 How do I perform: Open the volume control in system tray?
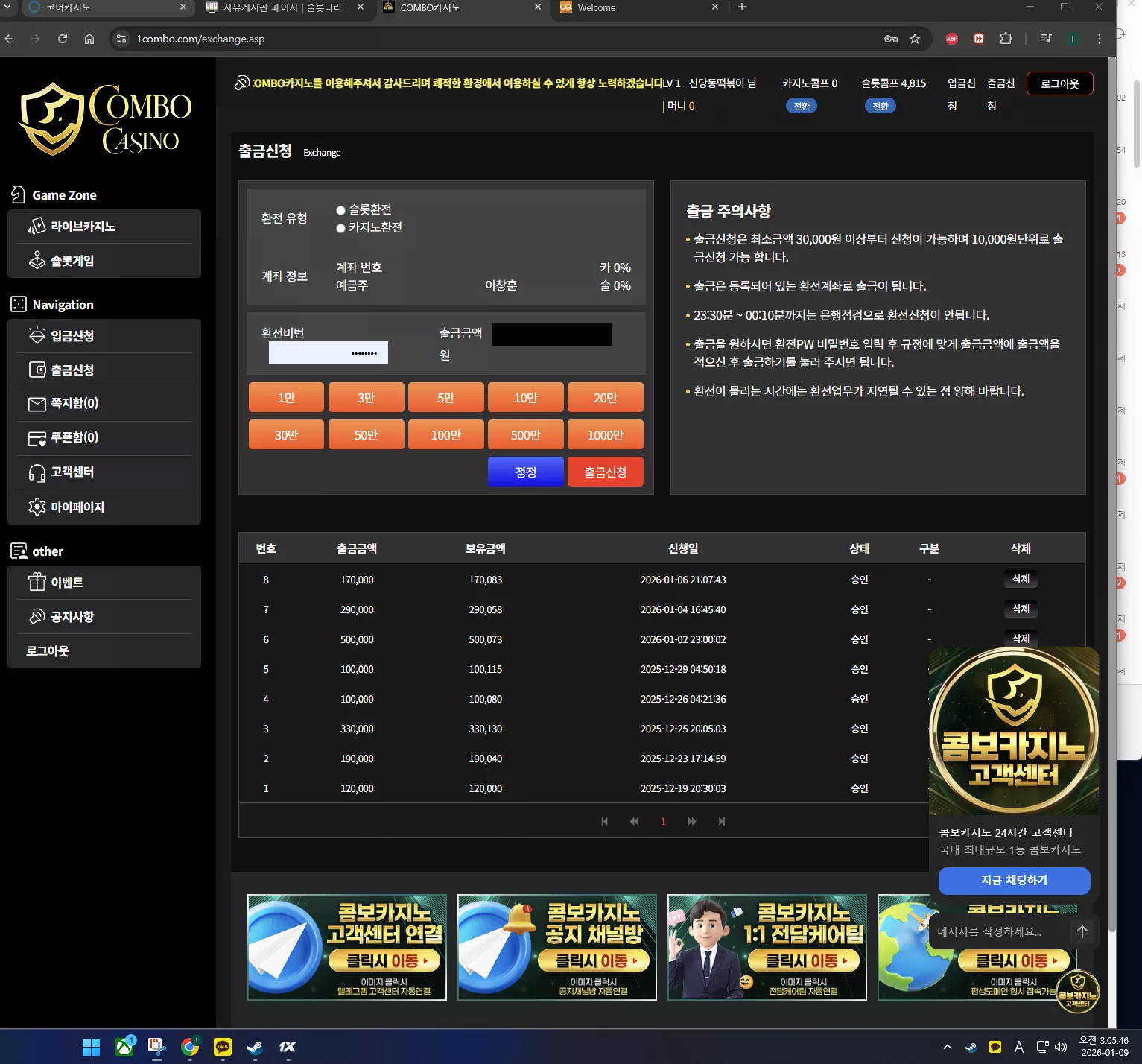[1061, 1047]
